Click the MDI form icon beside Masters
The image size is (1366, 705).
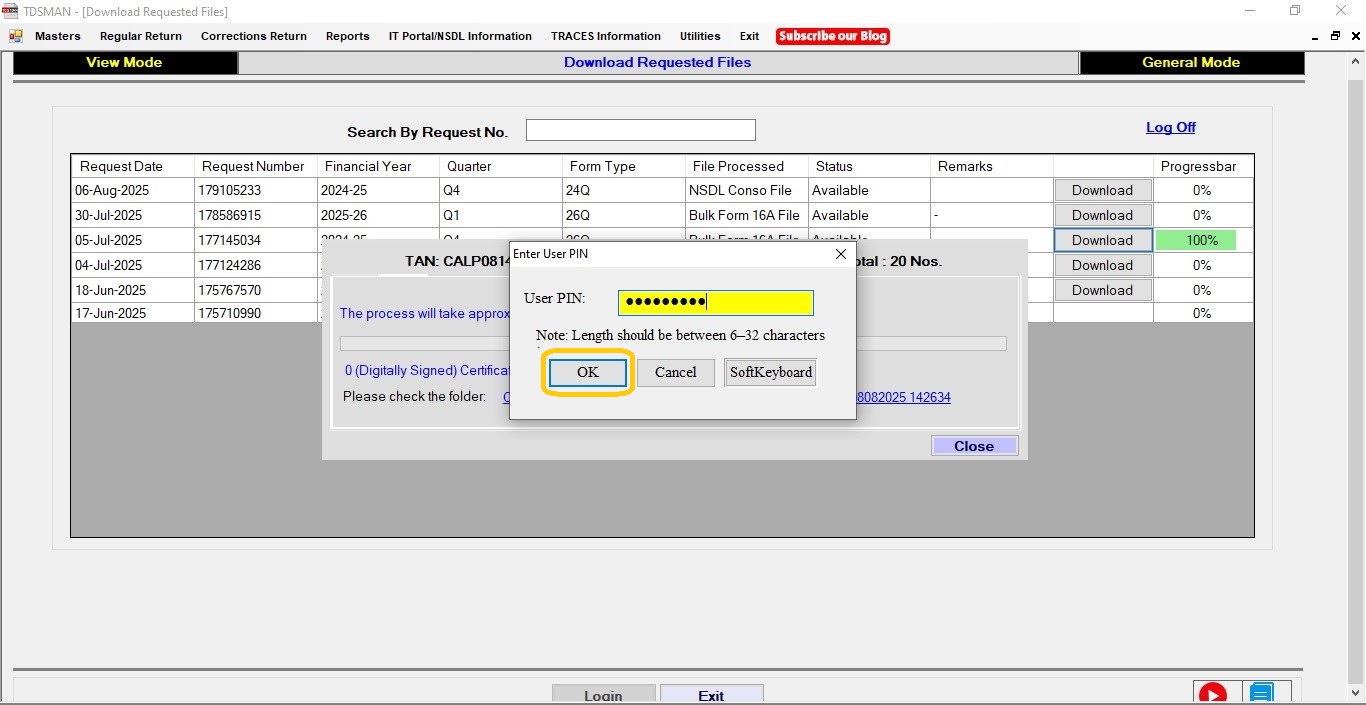pyautogui.click(x=16, y=36)
